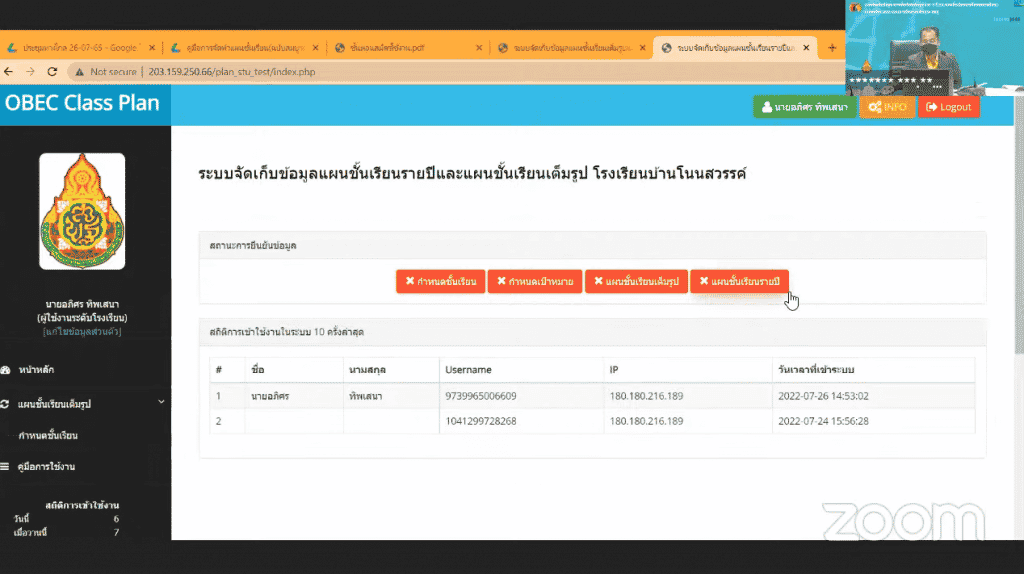This screenshot has width=1024, height=574.
Task: Click the browser forward arrow
Action: [x=30, y=72]
